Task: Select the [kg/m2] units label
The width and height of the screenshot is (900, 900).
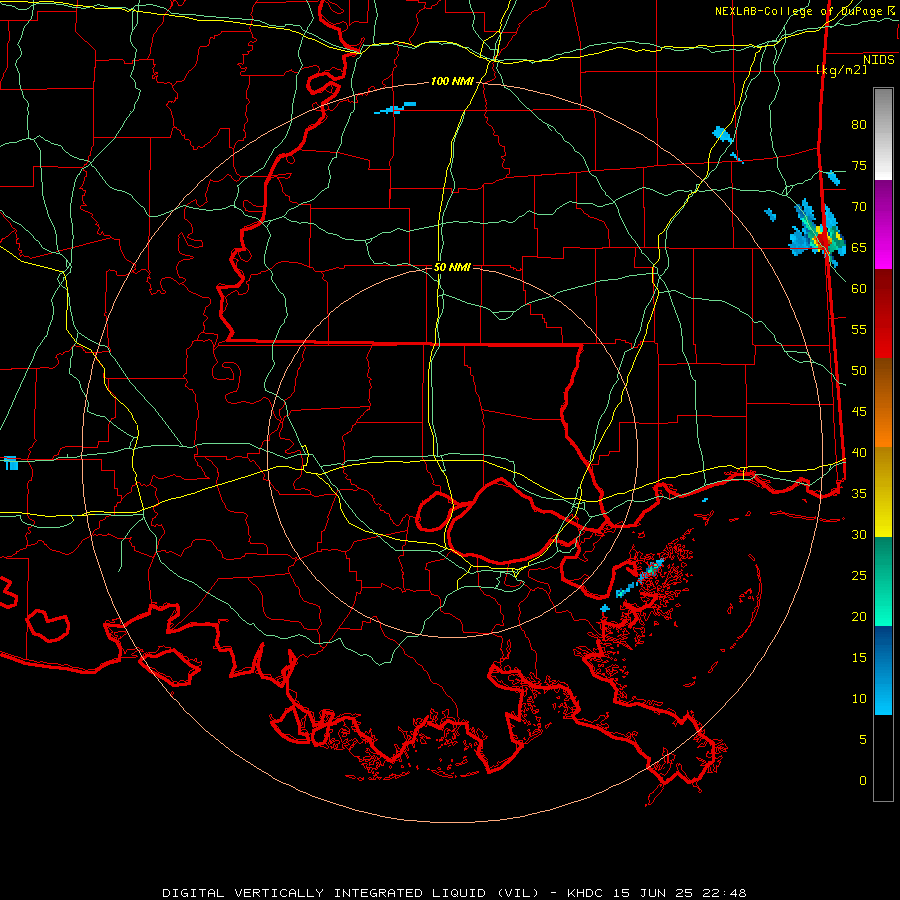Action: 841,70
